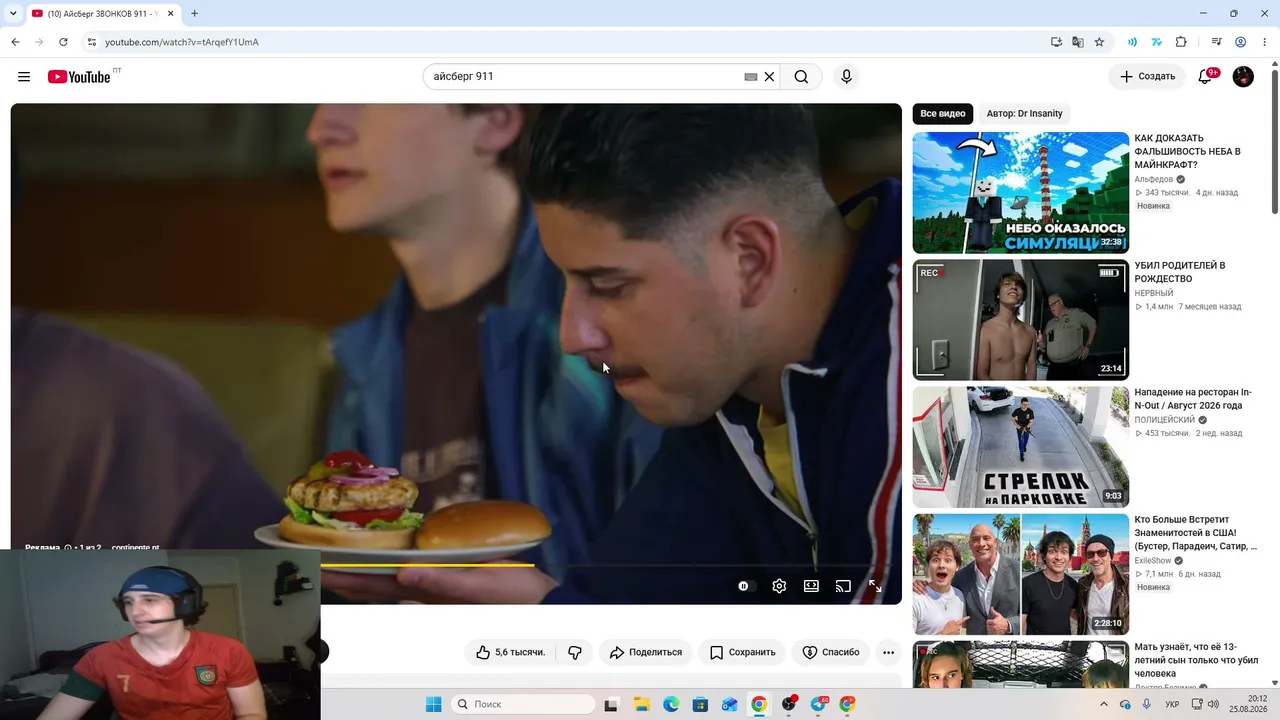Screen dimensions: 1280x720
Task: Go to YouTube home via the logo
Action: [x=79, y=77]
